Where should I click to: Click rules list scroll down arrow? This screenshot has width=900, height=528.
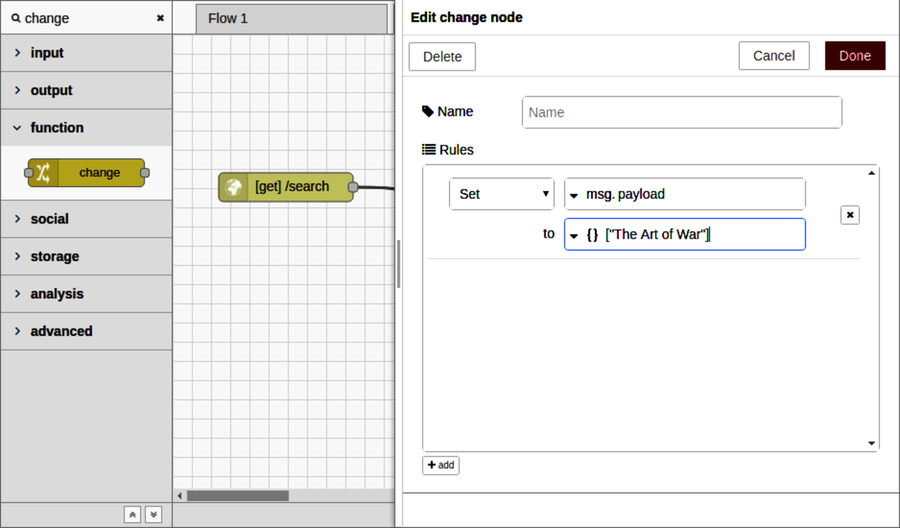[871, 443]
